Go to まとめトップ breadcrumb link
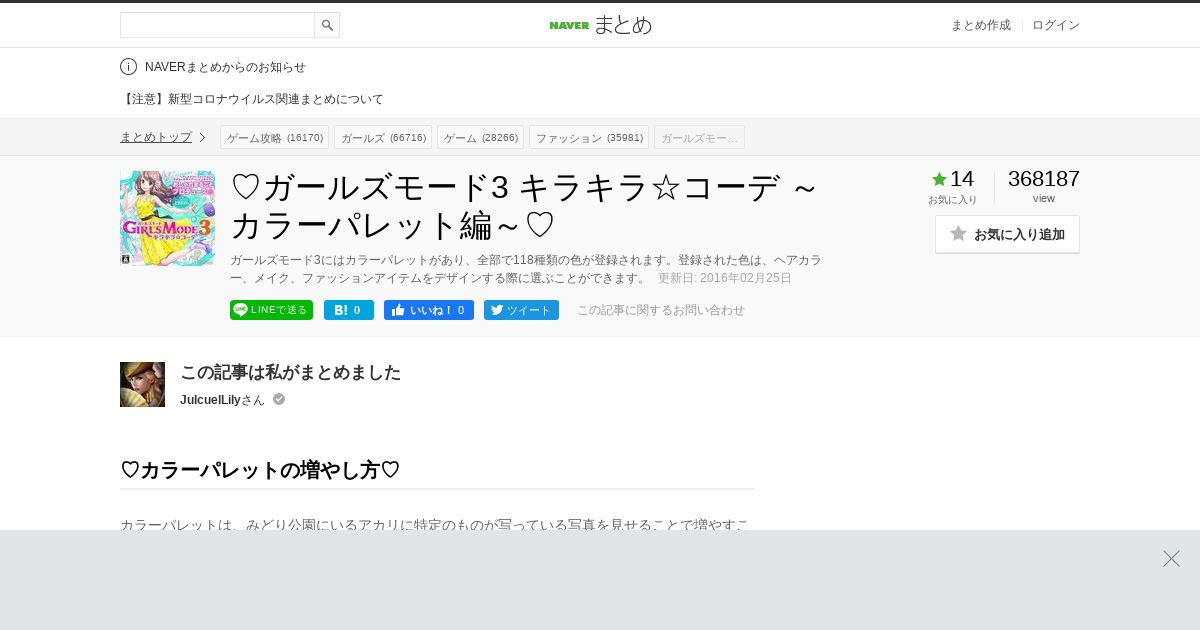The image size is (1200, 630). (156, 137)
